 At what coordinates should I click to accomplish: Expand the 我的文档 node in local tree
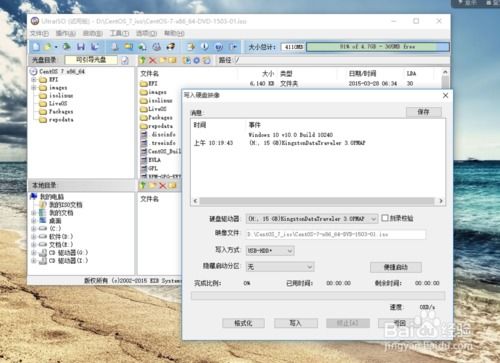point(34,213)
